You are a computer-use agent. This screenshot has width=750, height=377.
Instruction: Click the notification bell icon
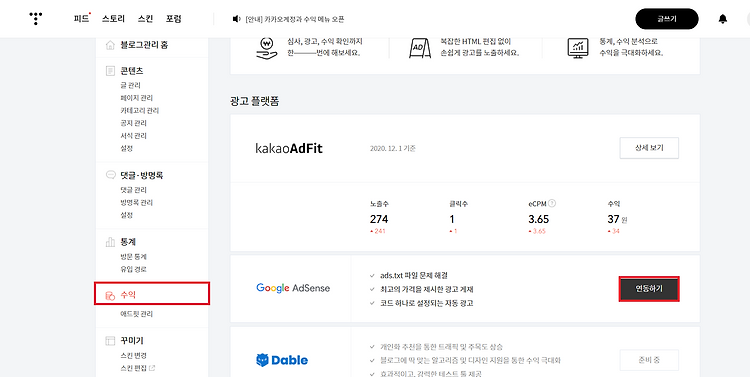pyautogui.click(x=723, y=19)
